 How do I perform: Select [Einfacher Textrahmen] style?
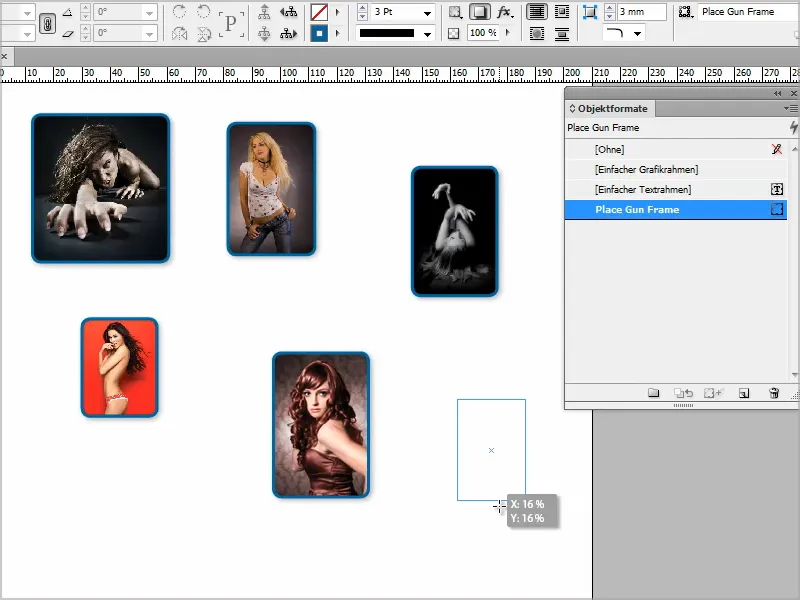pyautogui.click(x=676, y=189)
